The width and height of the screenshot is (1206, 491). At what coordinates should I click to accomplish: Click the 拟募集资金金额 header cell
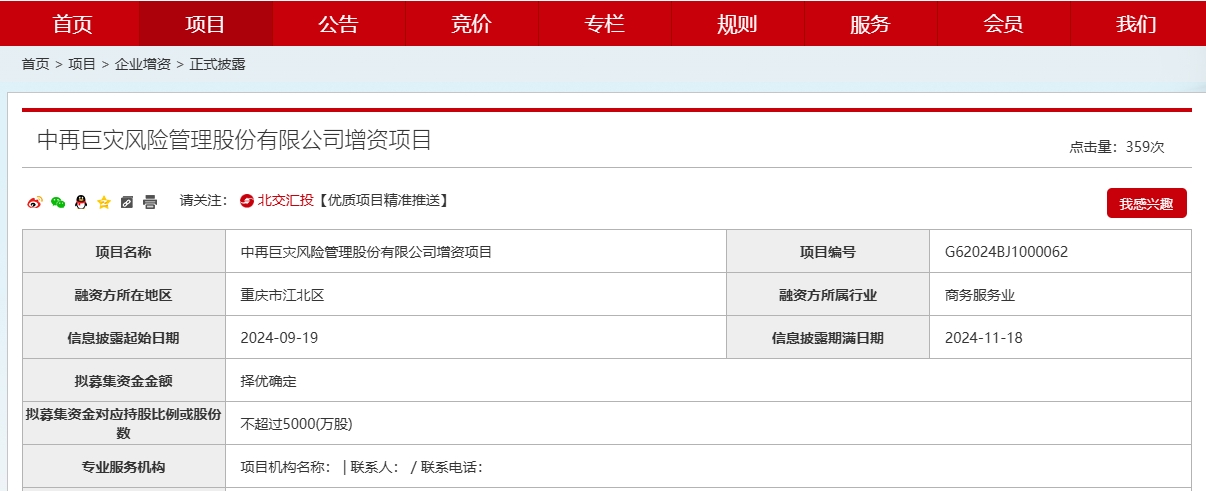pyautogui.click(x=124, y=381)
